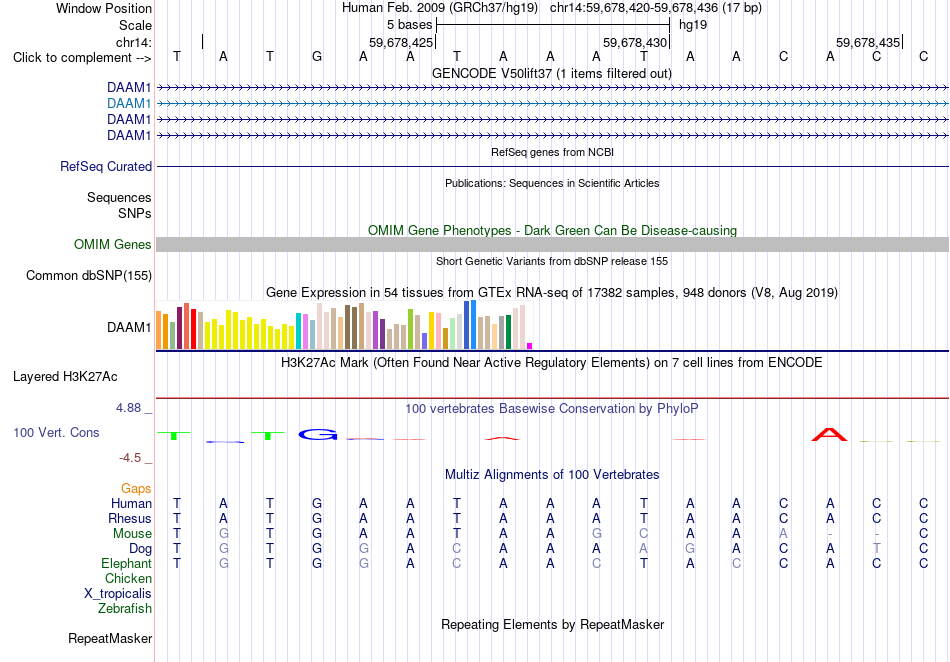Select the 'Chicken' alignment row label

pos(128,578)
